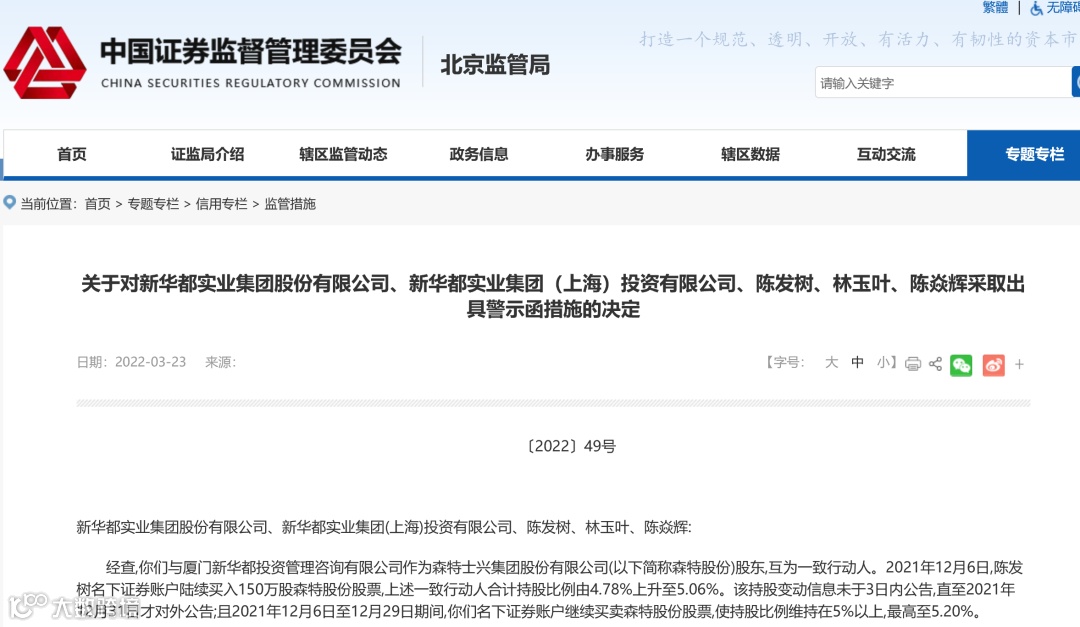Click the print icon in toolbar

[913, 364]
